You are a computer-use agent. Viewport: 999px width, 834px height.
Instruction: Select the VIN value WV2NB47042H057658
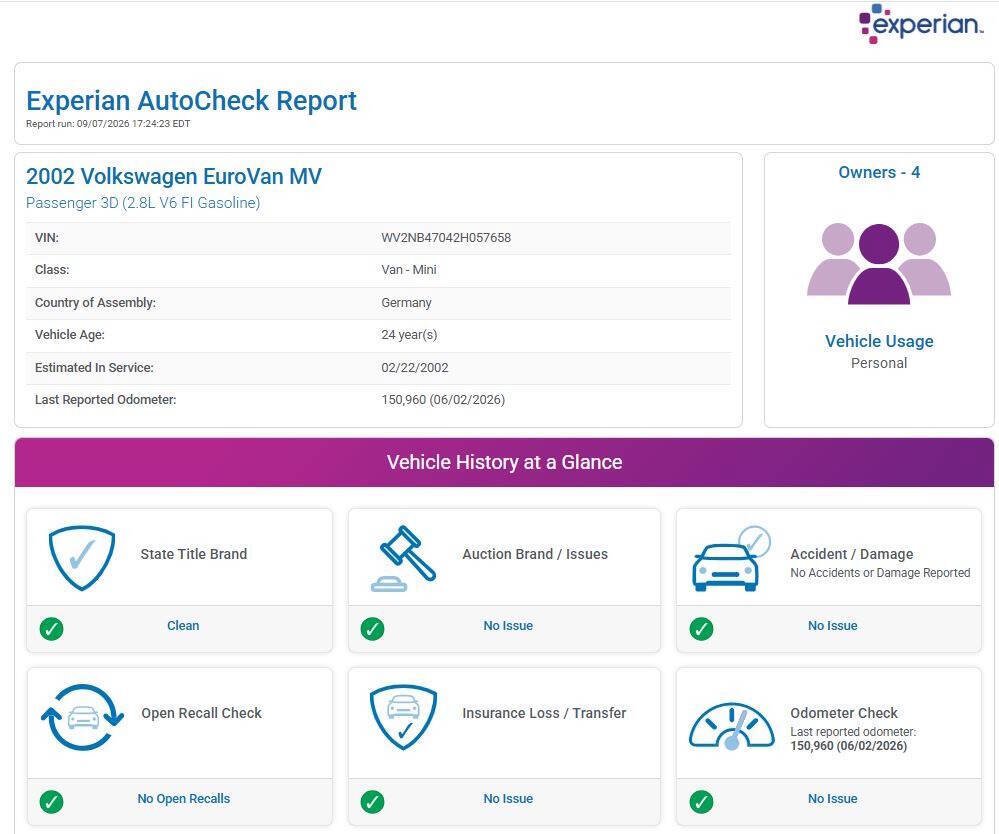click(446, 238)
